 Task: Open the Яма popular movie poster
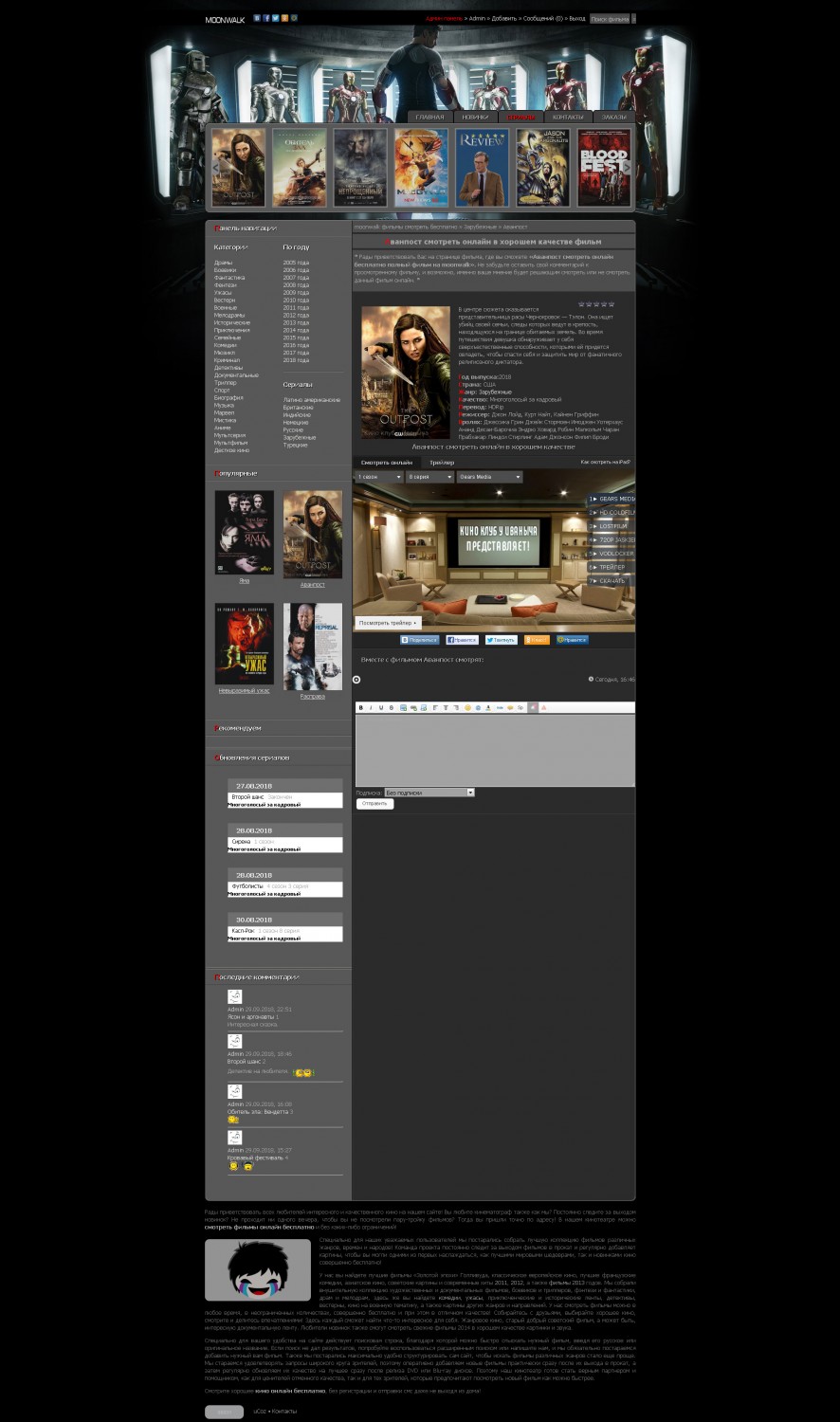click(x=244, y=532)
